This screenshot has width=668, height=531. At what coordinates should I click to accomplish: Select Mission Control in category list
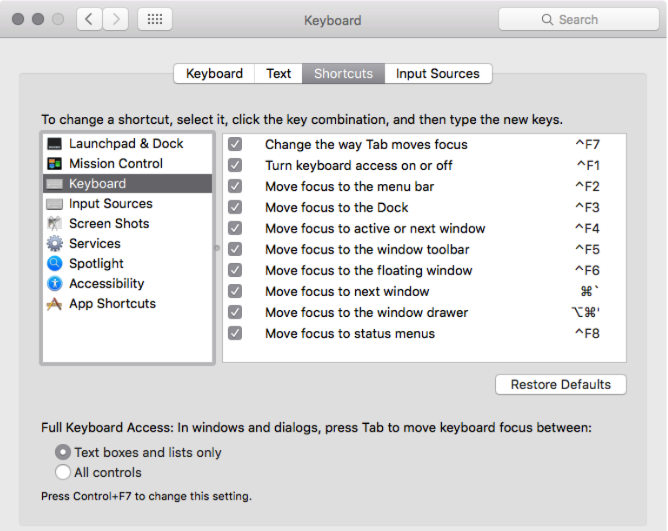pos(127,164)
